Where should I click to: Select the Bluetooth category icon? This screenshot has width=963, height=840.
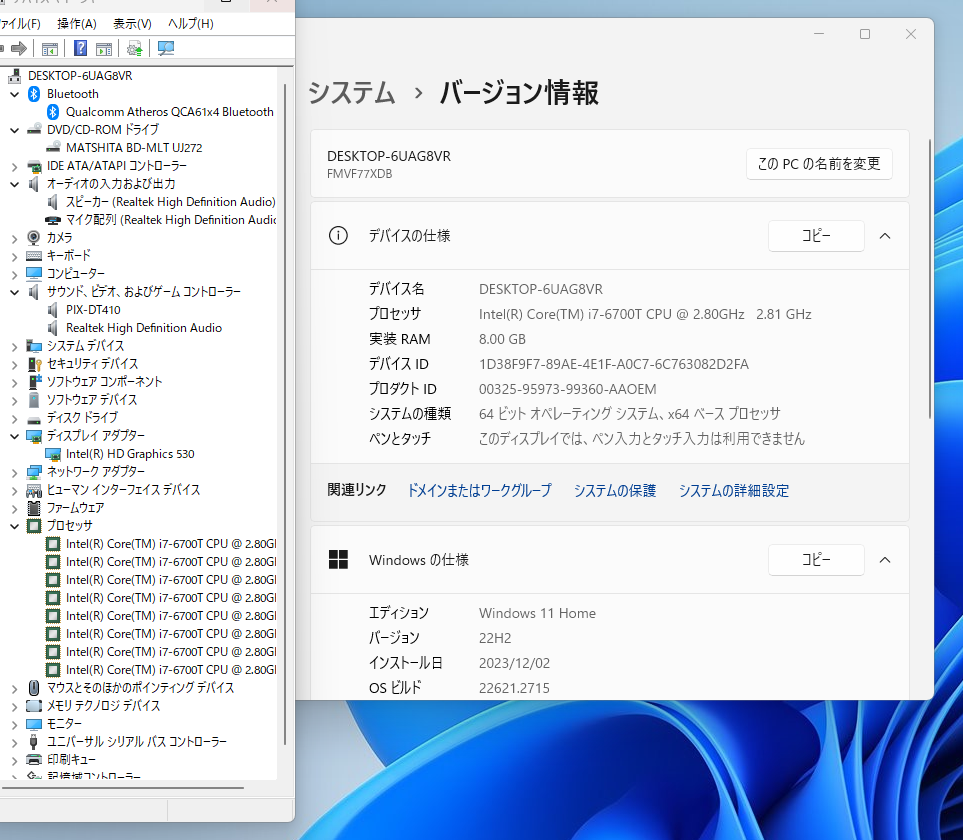pos(34,94)
